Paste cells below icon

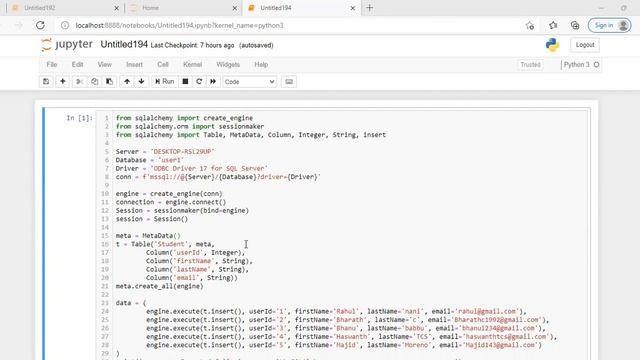pyautogui.click(x=109, y=82)
